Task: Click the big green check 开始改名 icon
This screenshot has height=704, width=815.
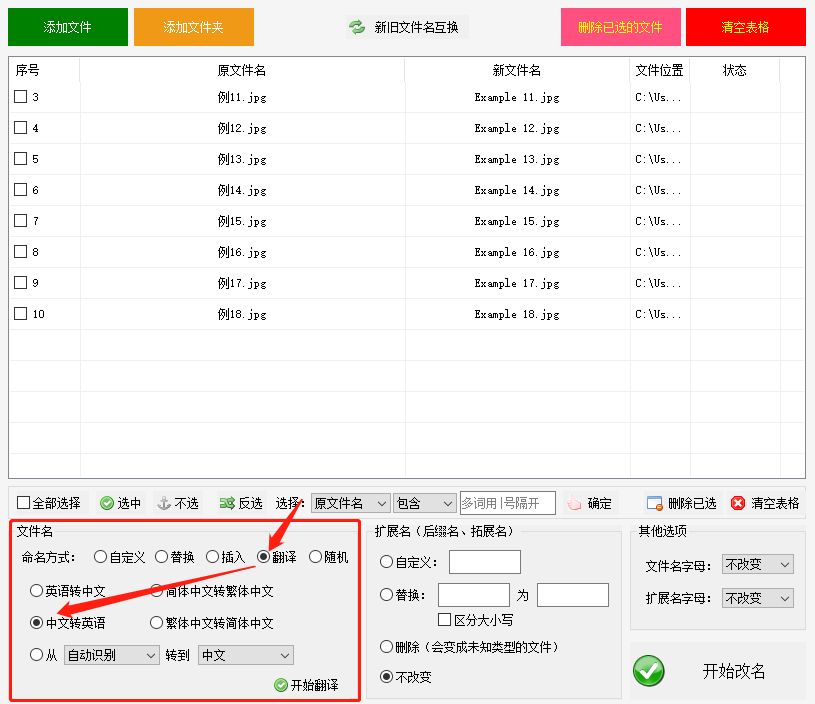Action: 649,671
